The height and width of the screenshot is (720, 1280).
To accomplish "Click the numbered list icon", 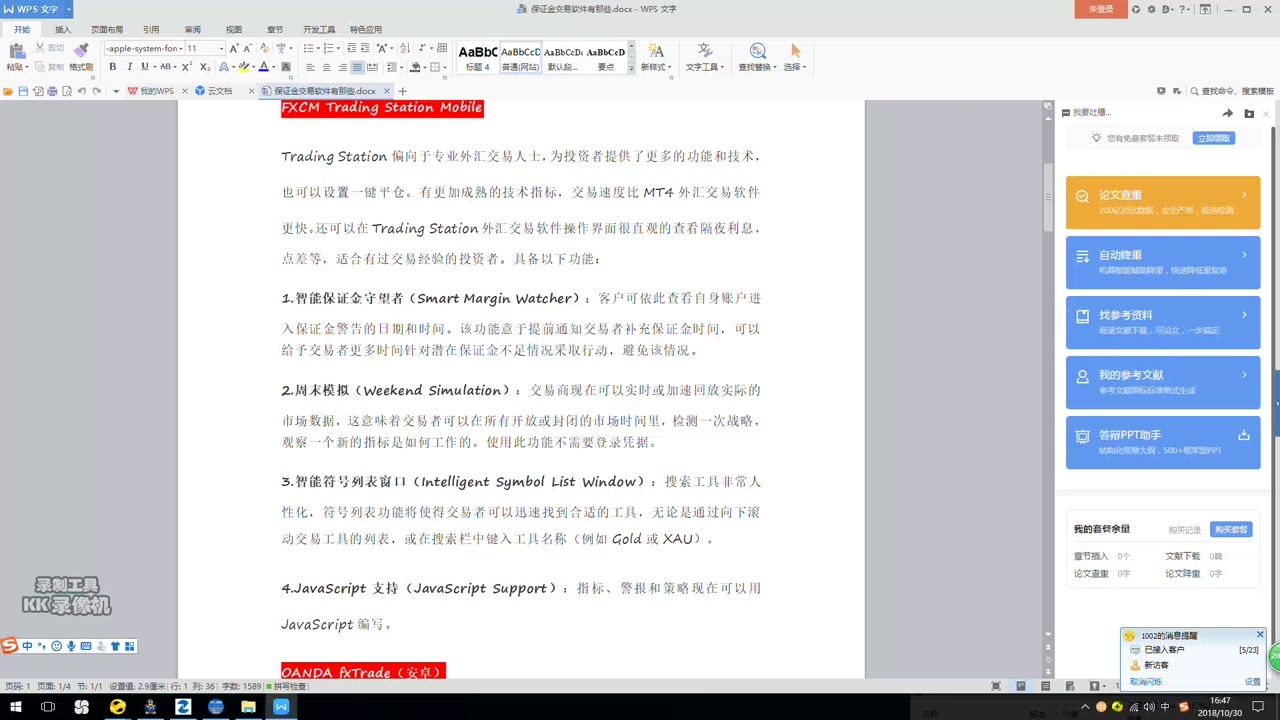I will click(330, 48).
